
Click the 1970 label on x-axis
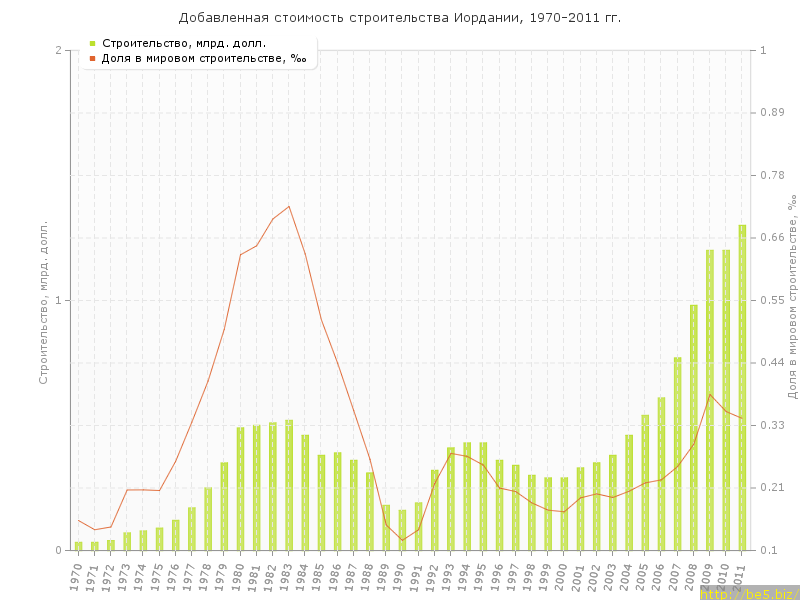coord(77,577)
